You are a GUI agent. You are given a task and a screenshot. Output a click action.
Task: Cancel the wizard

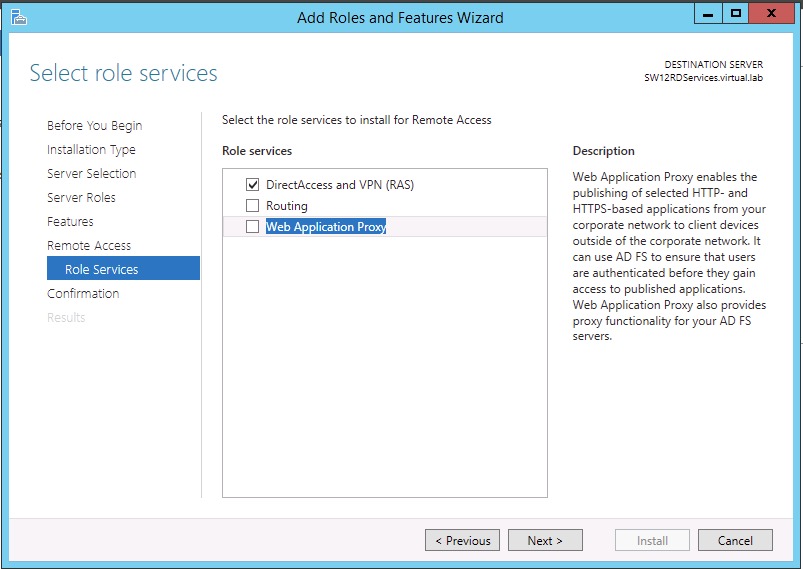[735, 540]
